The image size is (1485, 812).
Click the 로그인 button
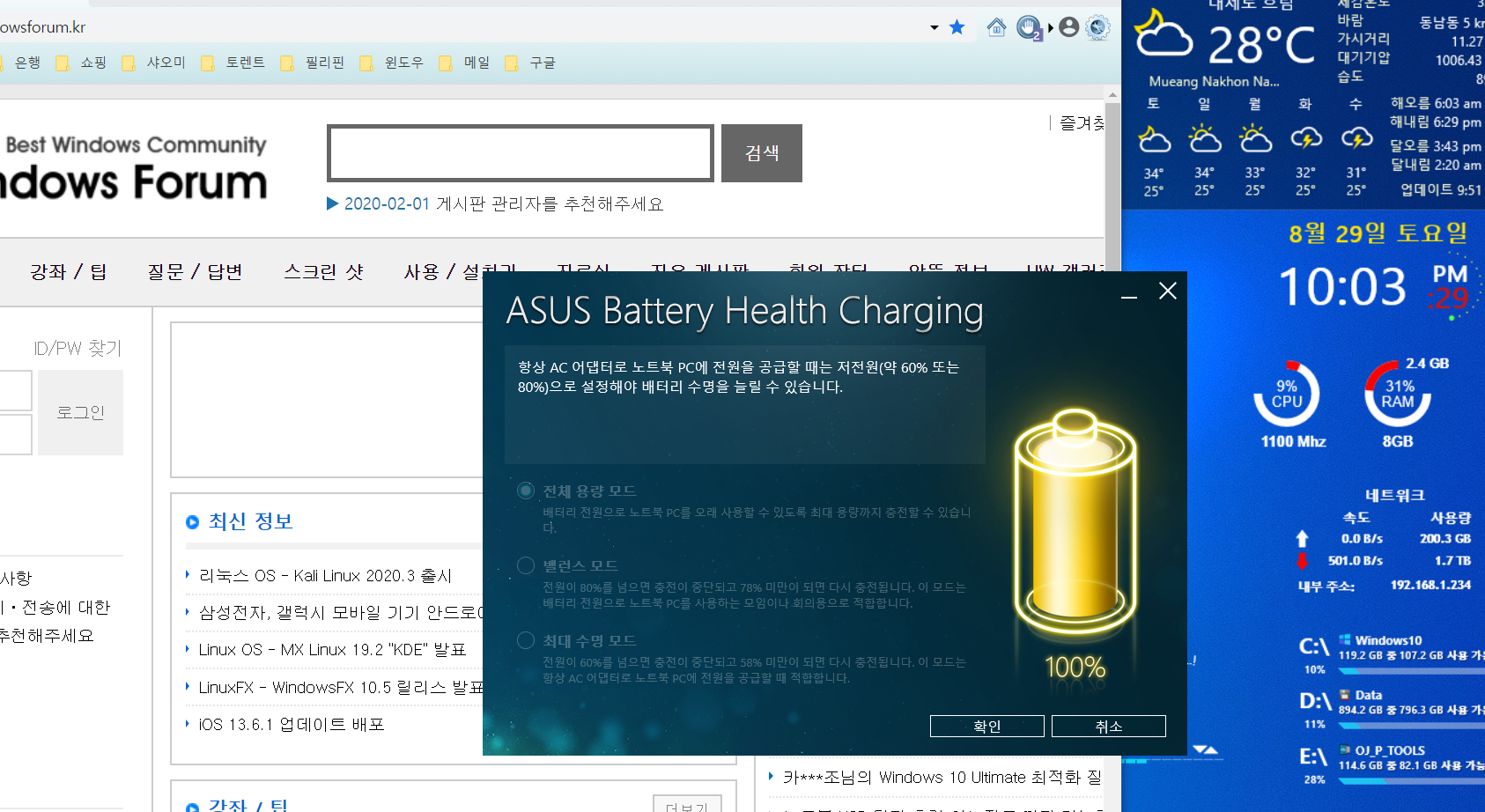click(80, 412)
